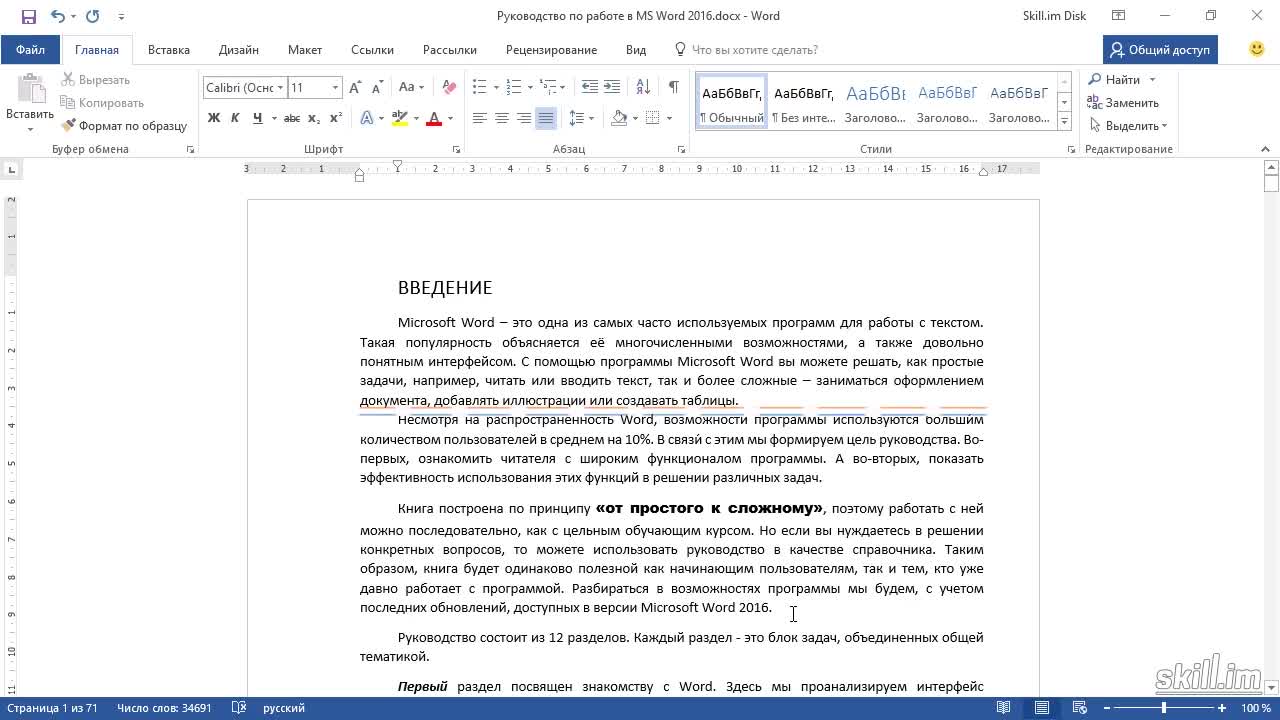The width and height of the screenshot is (1280, 720).
Task: Decrease the paragraph indent
Action: [x=589, y=88]
